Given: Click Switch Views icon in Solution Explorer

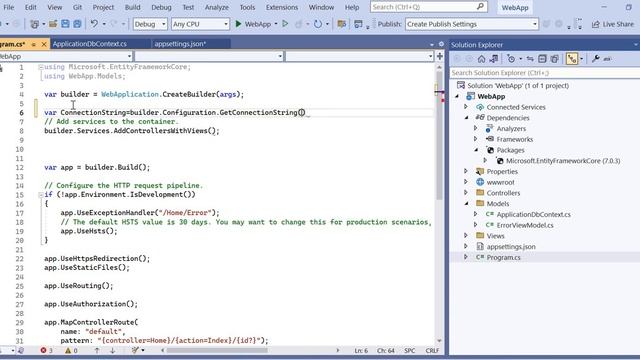Looking at the screenshot, I should (494, 59).
